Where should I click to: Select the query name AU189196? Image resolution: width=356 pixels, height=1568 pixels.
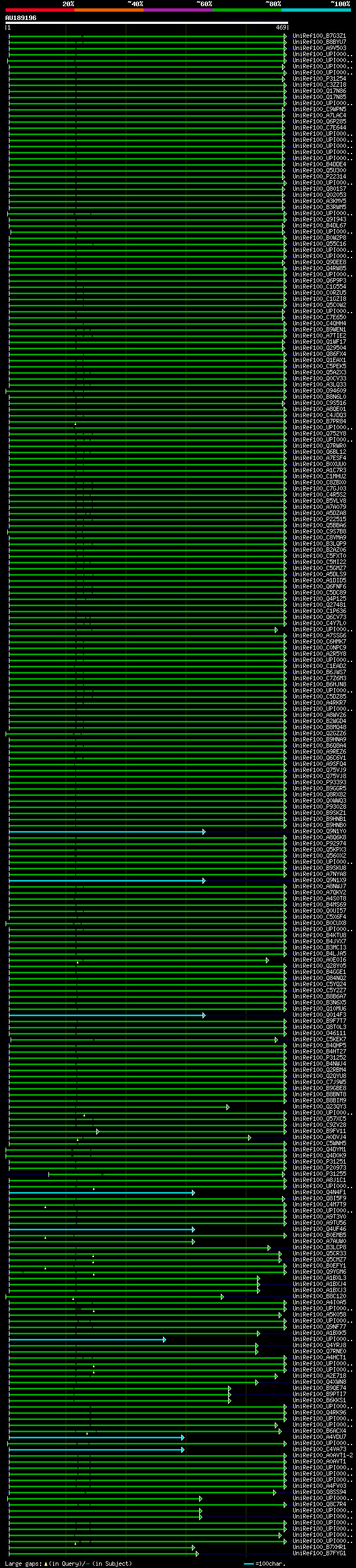point(21,18)
